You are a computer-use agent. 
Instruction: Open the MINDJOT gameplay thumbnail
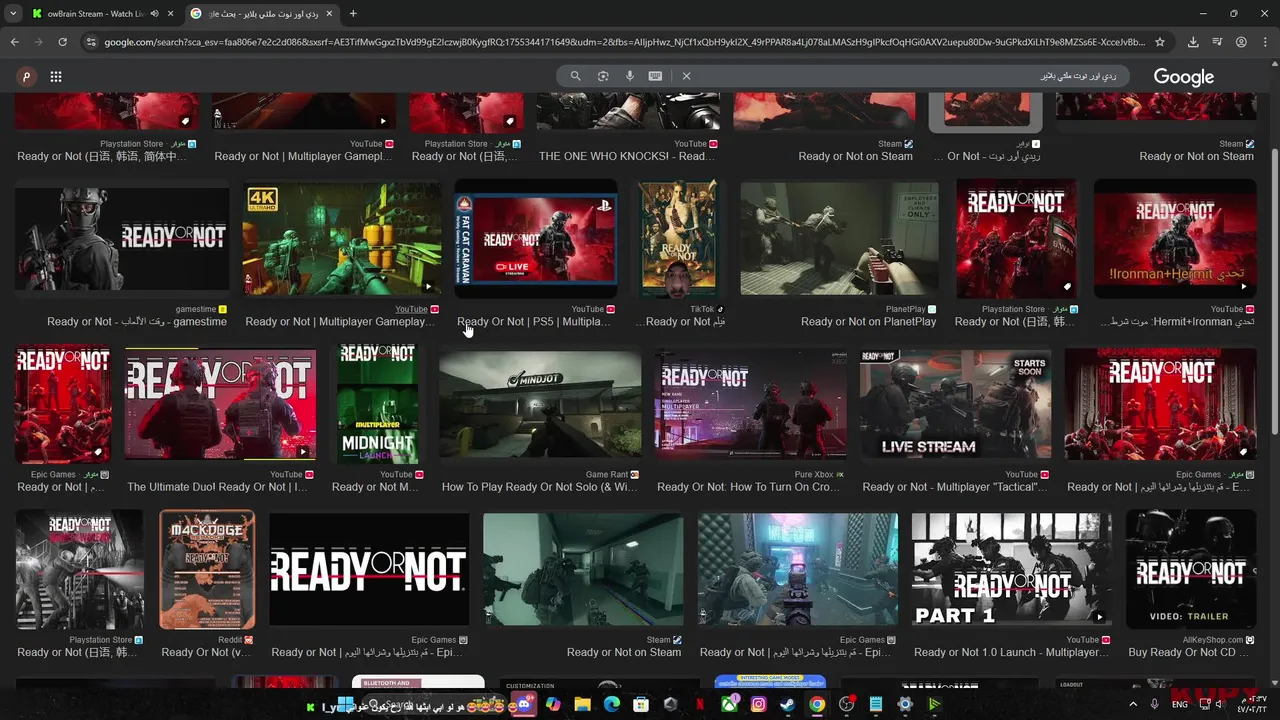tap(540, 404)
